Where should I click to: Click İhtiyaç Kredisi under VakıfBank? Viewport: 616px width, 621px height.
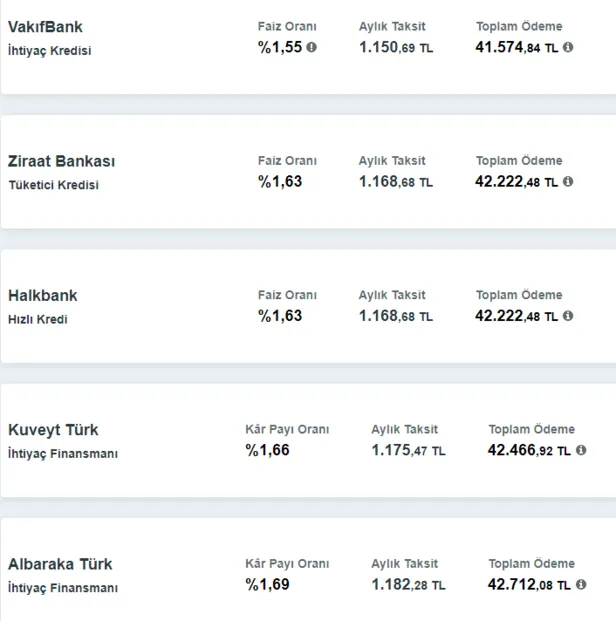click(x=49, y=50)
